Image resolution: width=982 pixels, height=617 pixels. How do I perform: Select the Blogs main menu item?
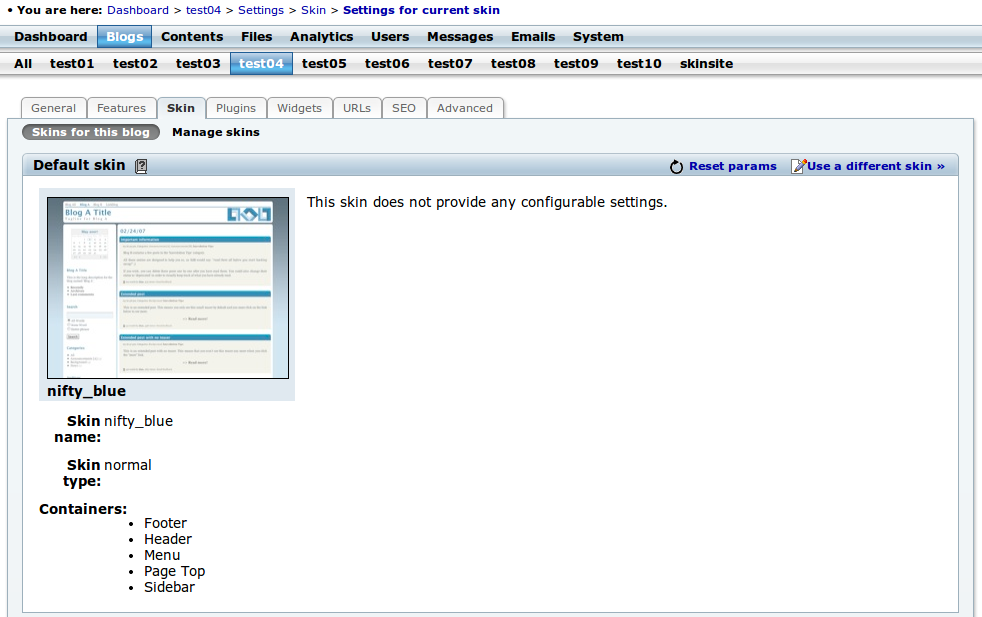(x=125, y=37)
